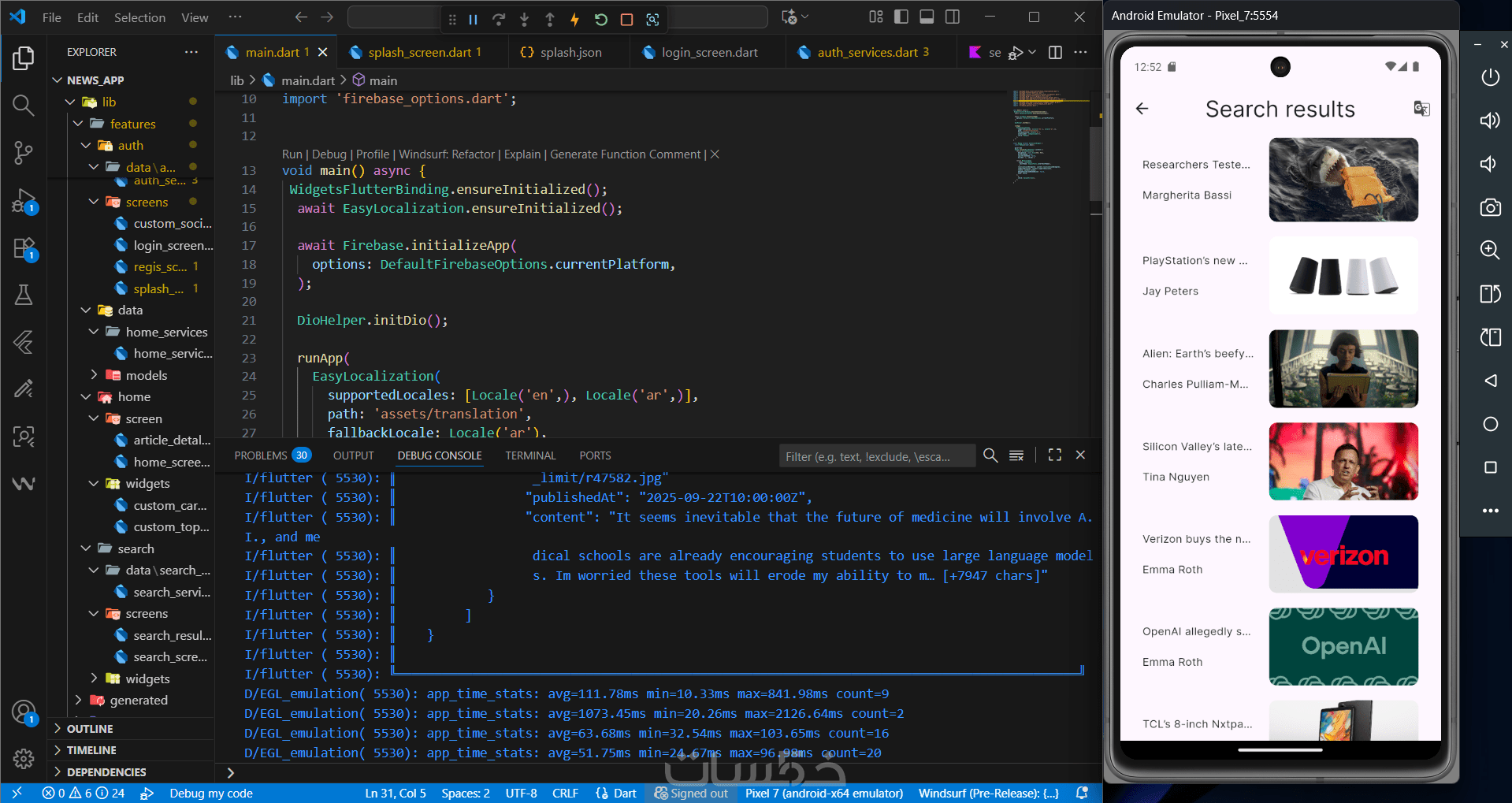Open Testing flask view
Viewport: 1512px width, 803px height.
click(x=24, y=295)
